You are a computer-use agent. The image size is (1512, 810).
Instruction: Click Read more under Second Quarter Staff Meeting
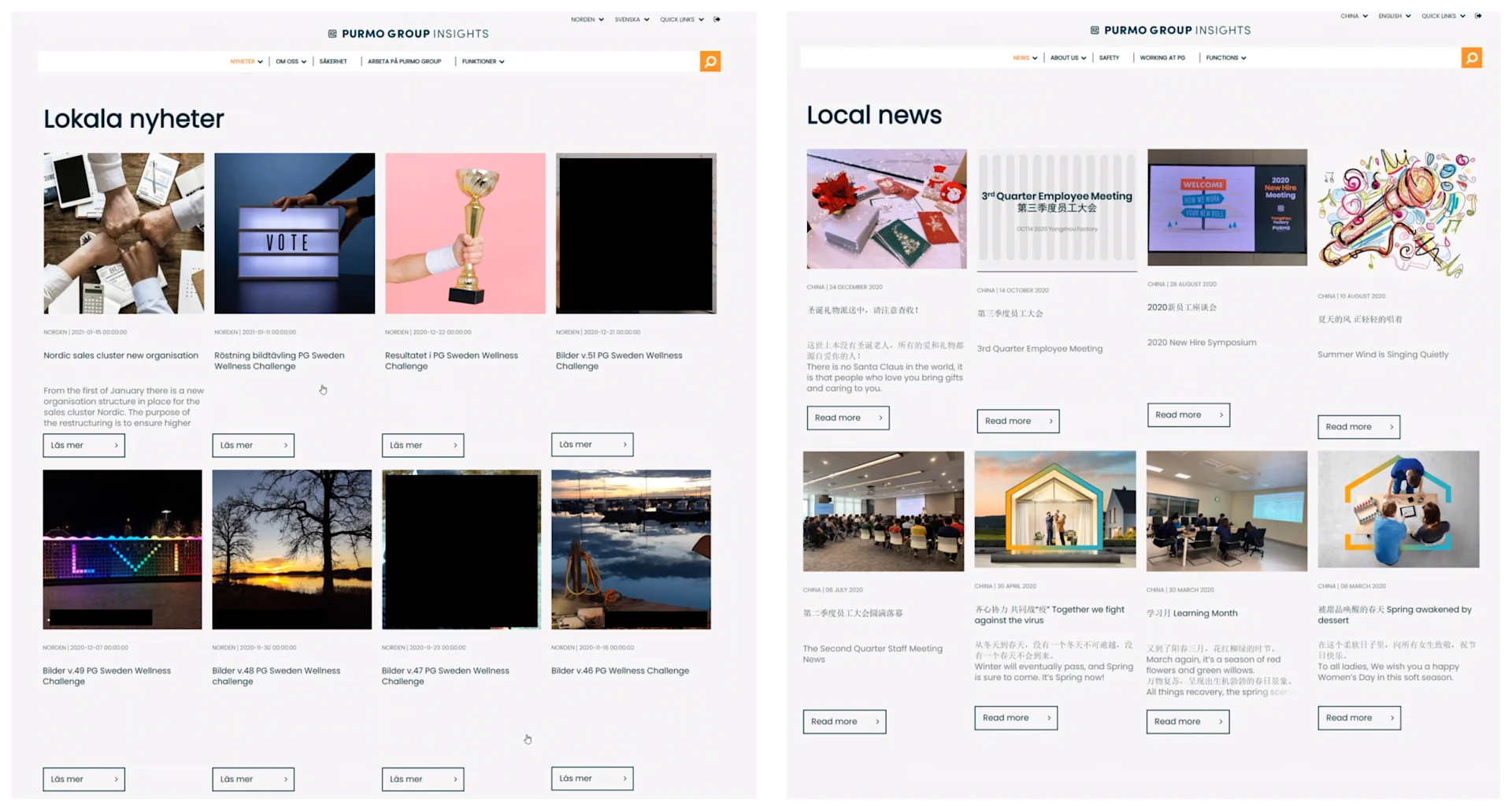coord(844,722)
